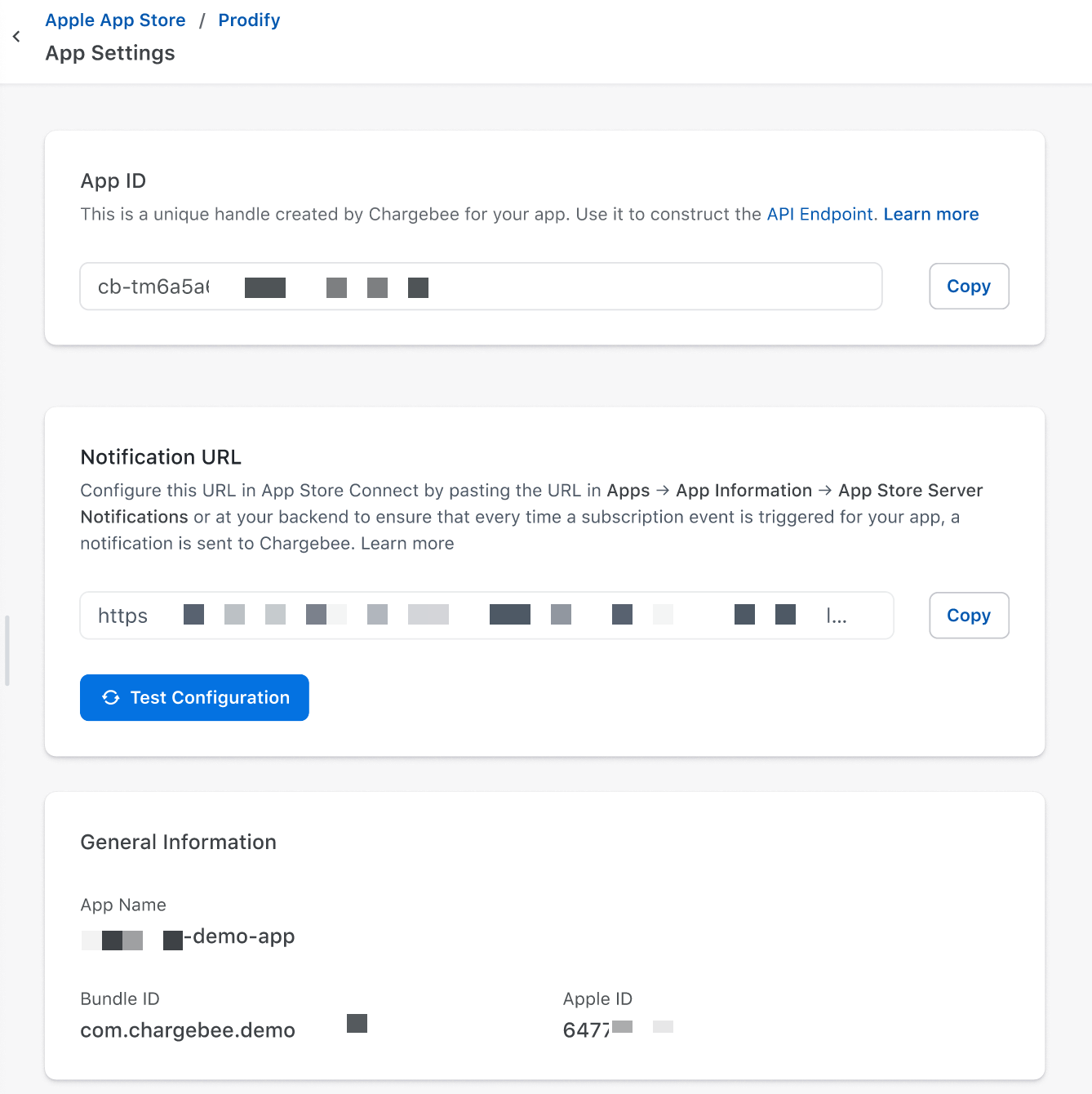Click the Notification URL section heading
Viewport: 1092px width, 1094px height.
161,457
